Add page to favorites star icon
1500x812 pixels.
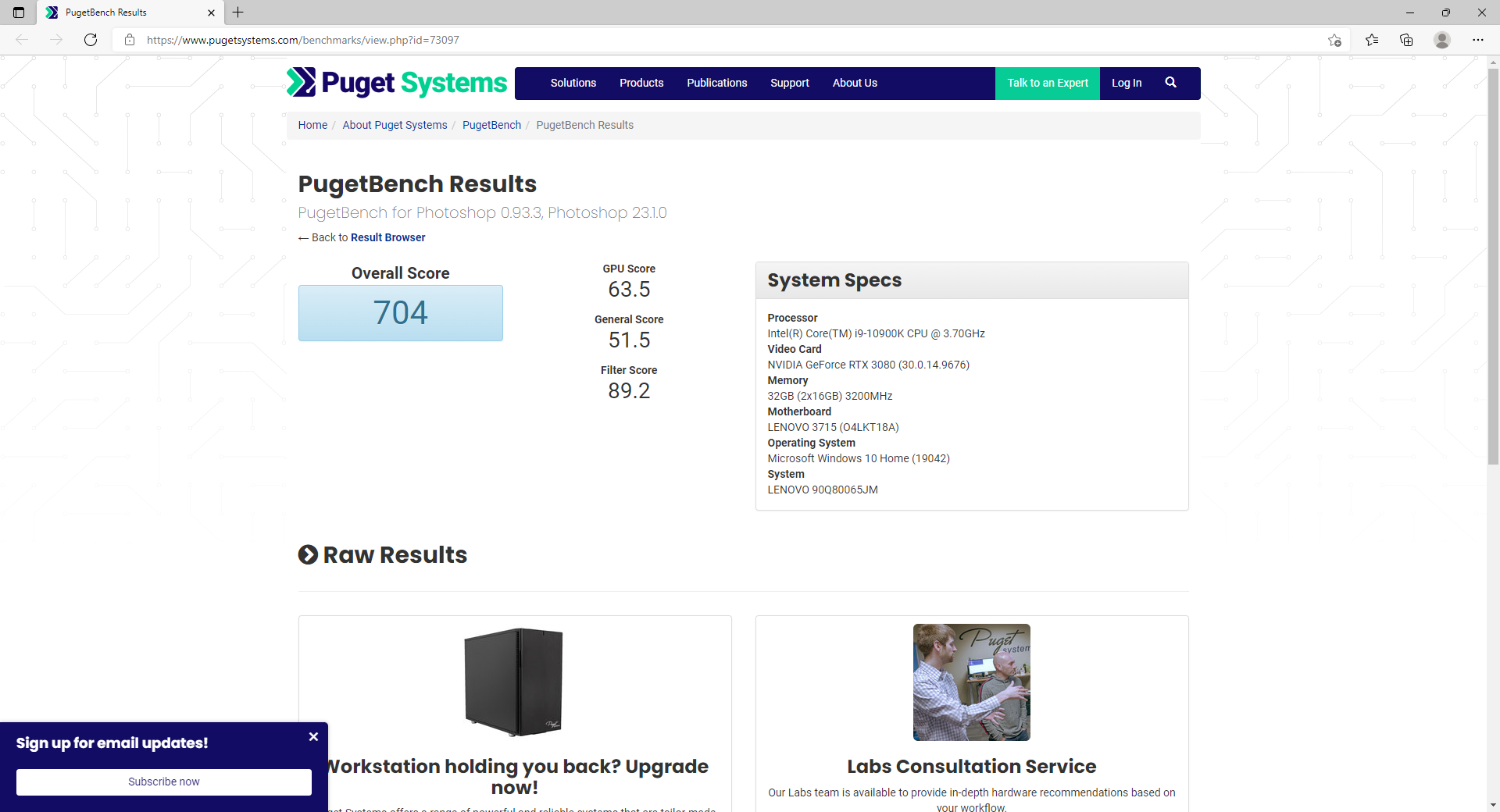pyautogui.click(x=1334, y=40)
